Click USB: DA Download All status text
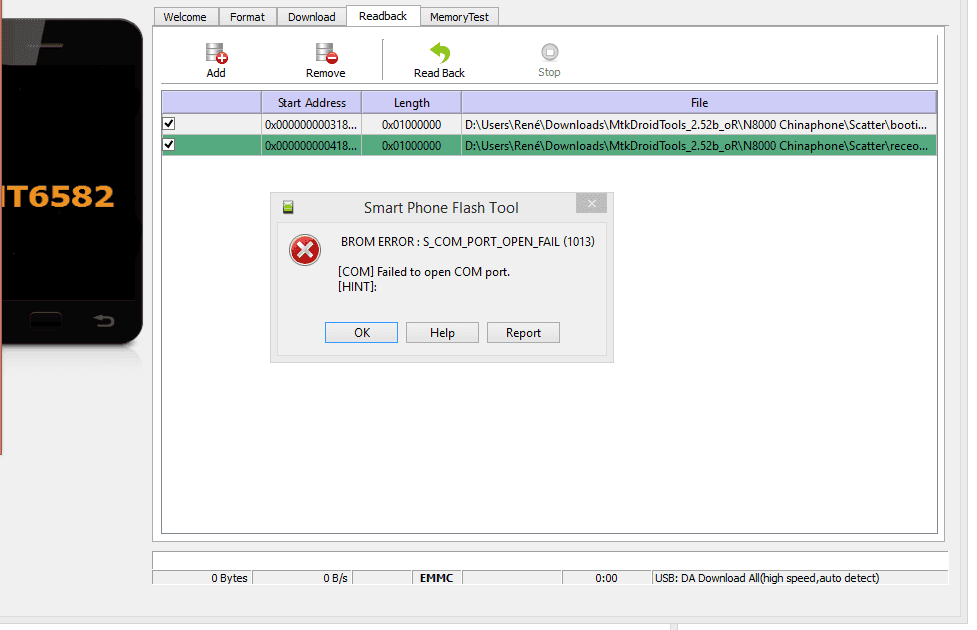This screenshot has height=630, width=977. pos(767,578)
